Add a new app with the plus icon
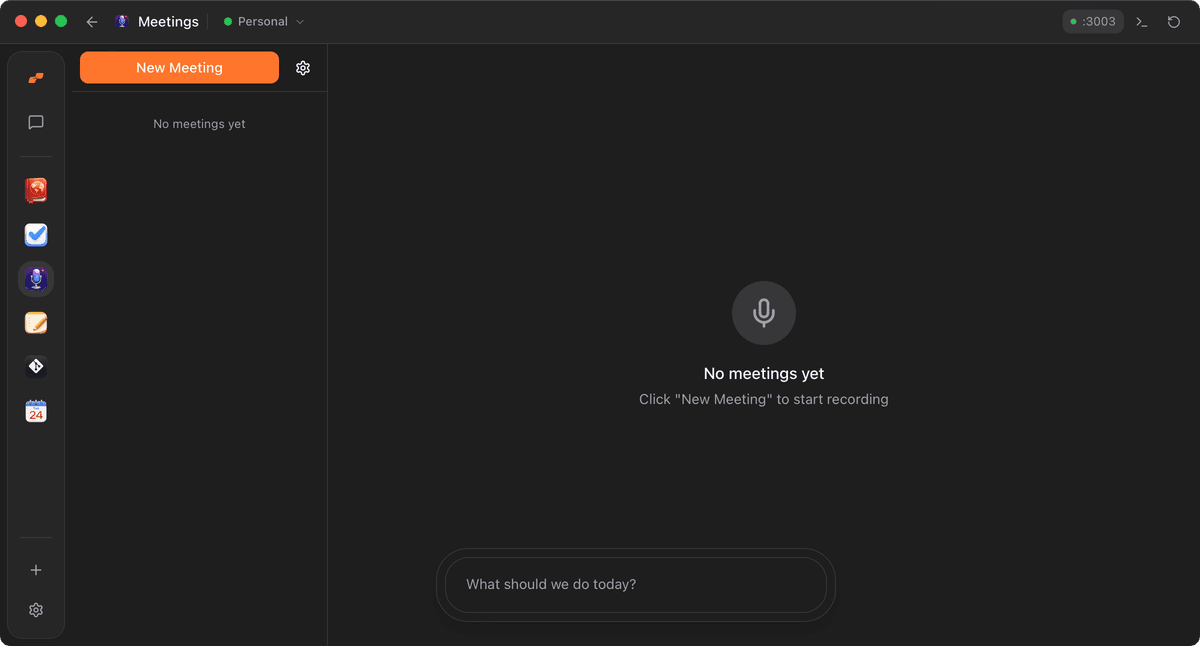1200x646 pixels. tap(35, 570)
